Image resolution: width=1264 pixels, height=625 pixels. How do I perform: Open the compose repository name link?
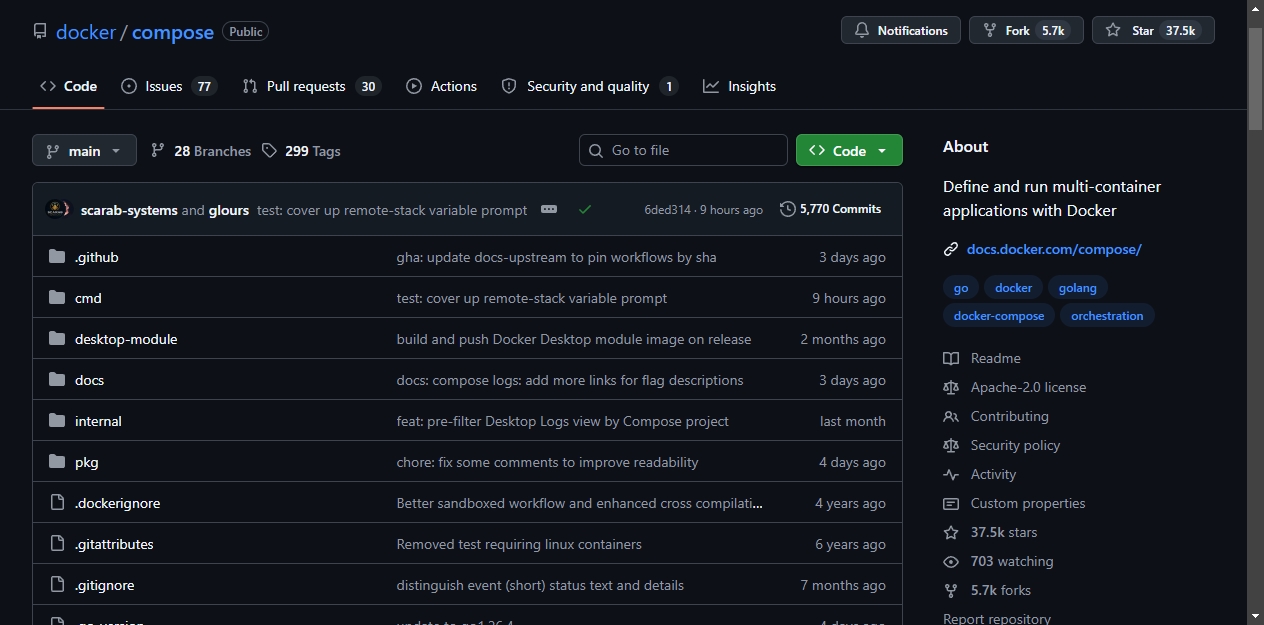173,32
